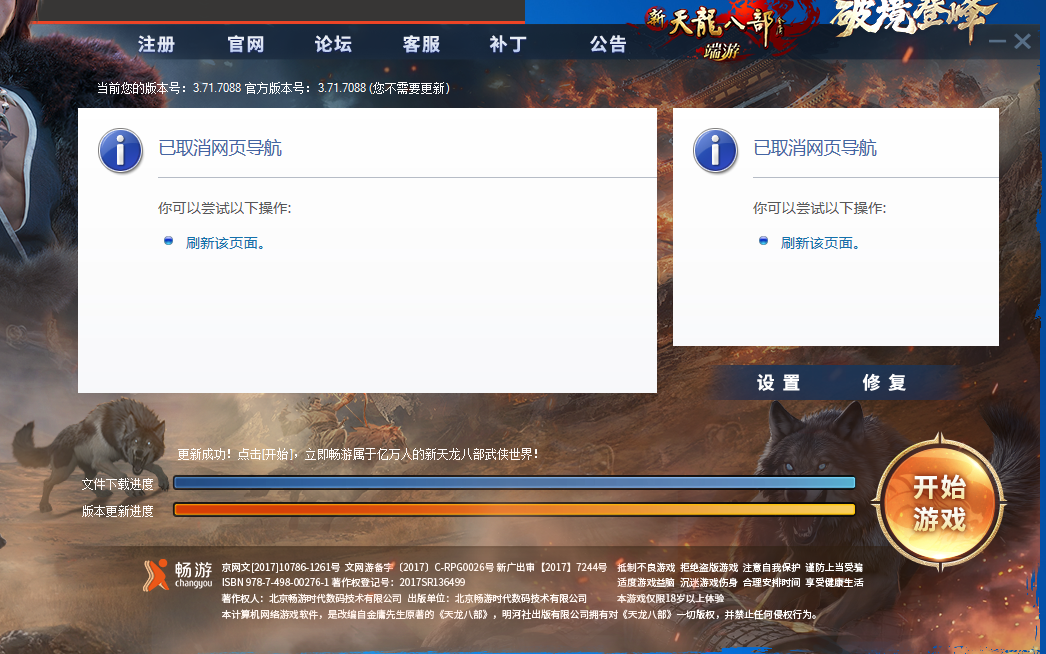This screenshot has height=654, width=1046.
Task: Click the 刷新该页面 link in the right panel
Action: [x=819, y=243]
